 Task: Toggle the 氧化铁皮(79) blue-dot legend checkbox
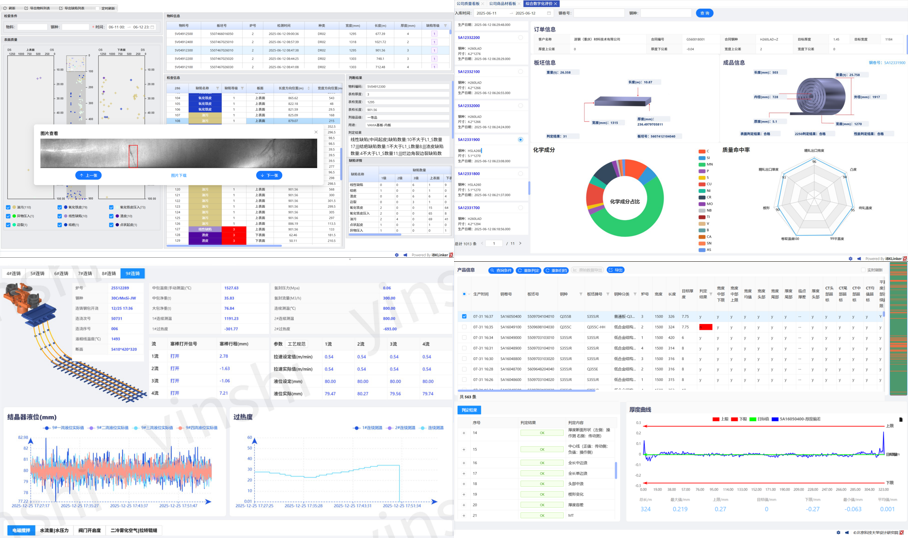coord(60,207)
